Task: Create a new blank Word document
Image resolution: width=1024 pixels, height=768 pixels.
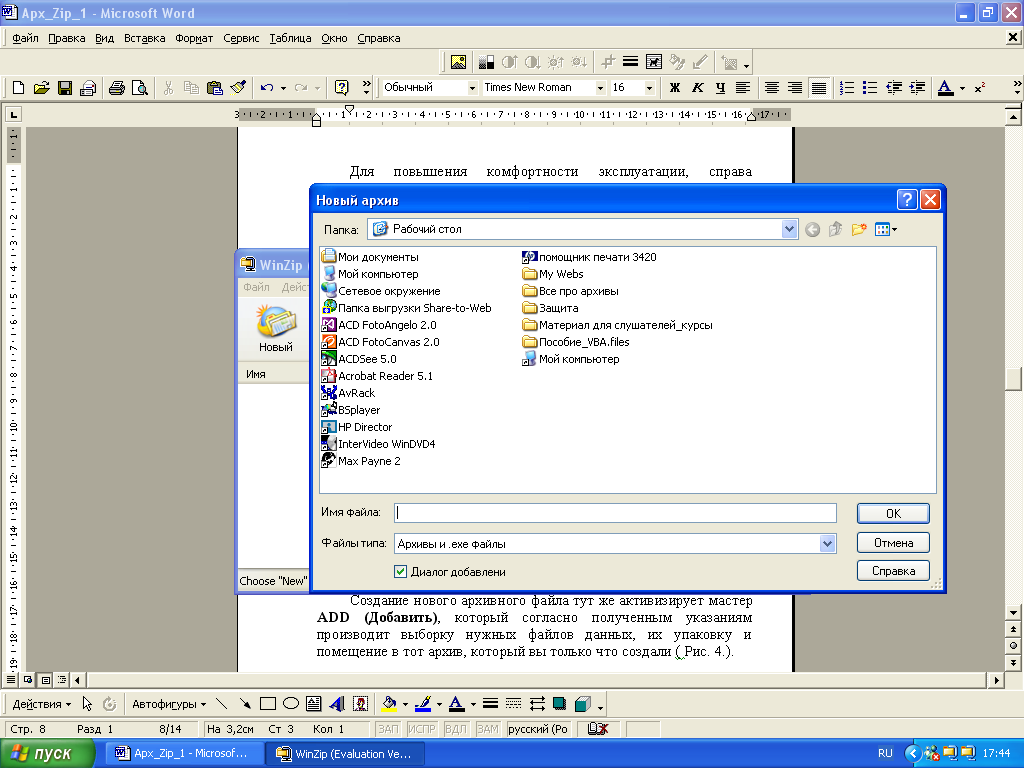Action: (18, 88)
